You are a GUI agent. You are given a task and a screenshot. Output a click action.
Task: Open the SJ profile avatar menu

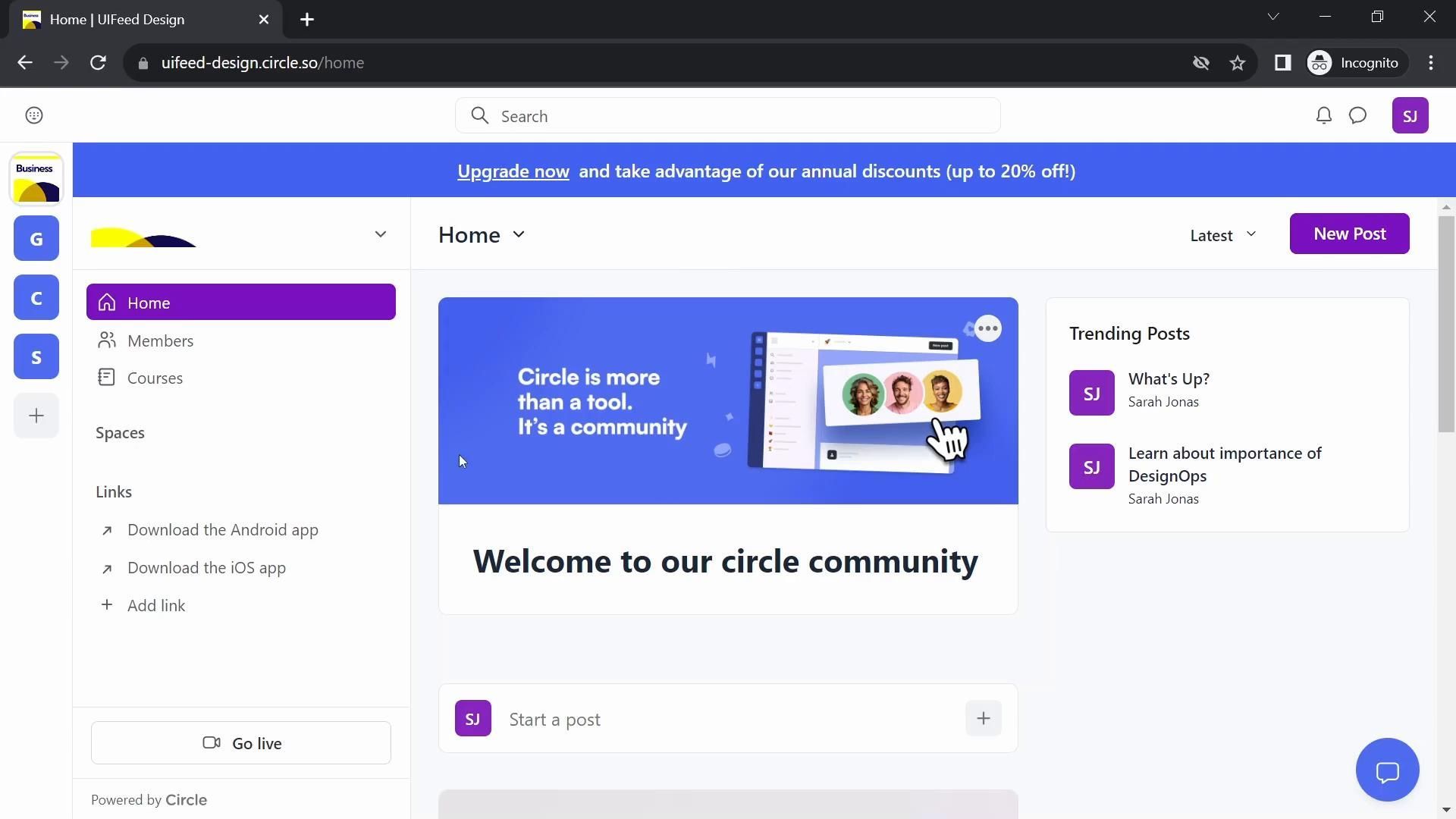(1410, 115)
